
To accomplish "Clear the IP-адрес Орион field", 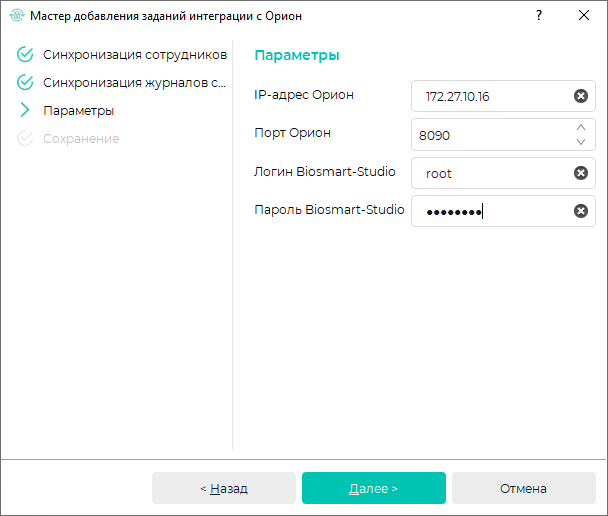I will 580,96.
